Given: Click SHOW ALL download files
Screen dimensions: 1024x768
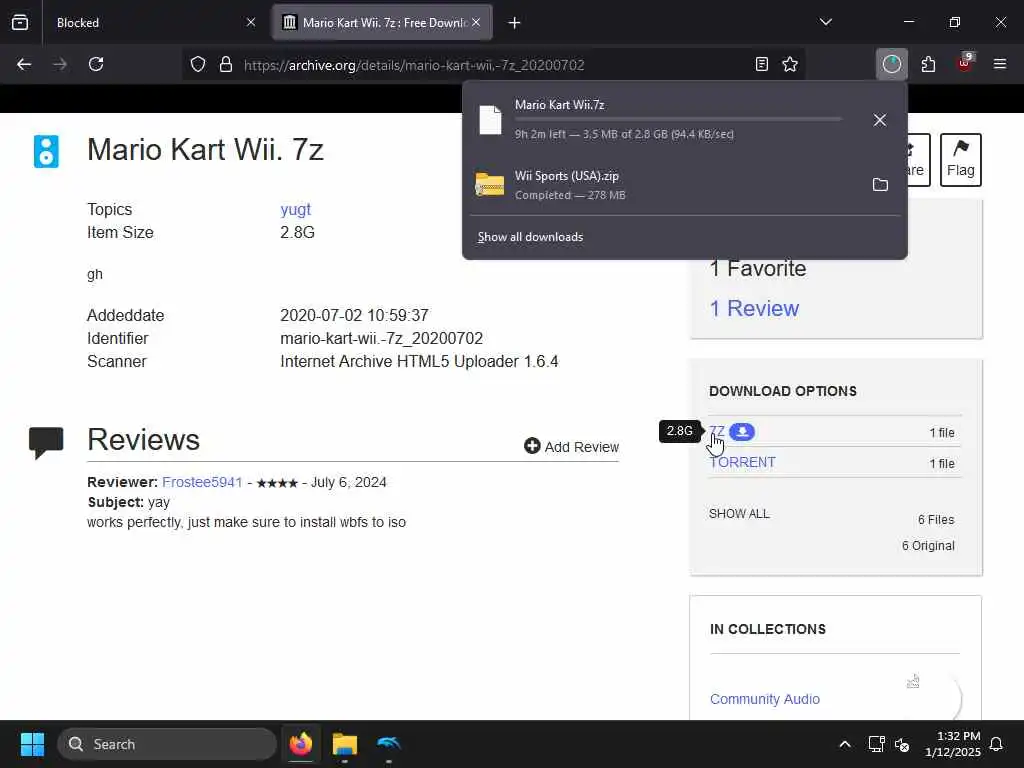Looking at the screenshot, I should pyautogui.click(x=739, y=514).
